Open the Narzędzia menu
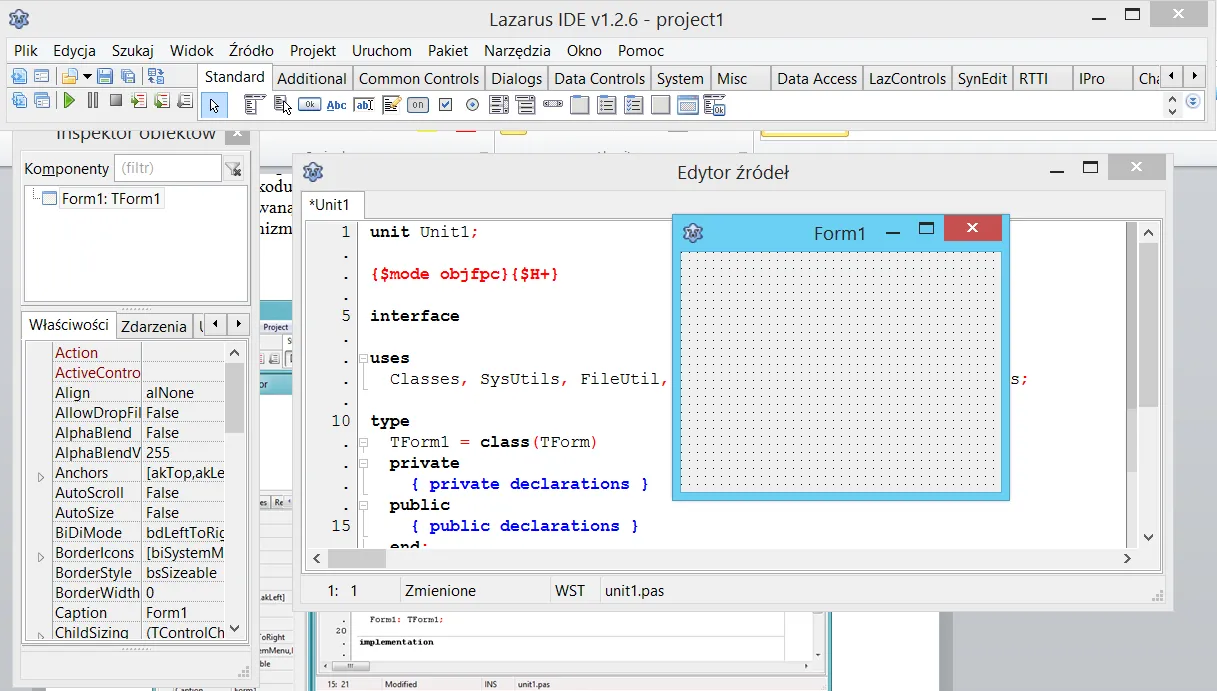Viewport: 1217px width, 691px height. 517,50
